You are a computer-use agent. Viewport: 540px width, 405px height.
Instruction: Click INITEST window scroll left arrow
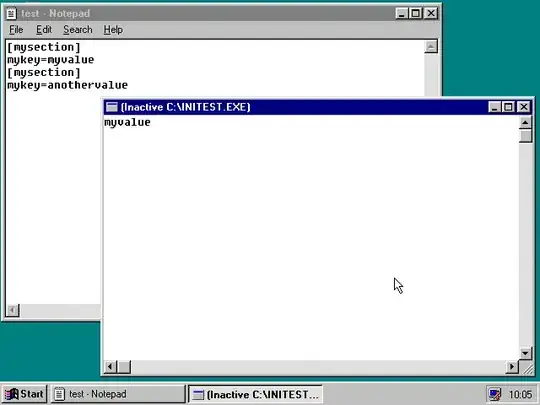point(111,367)
